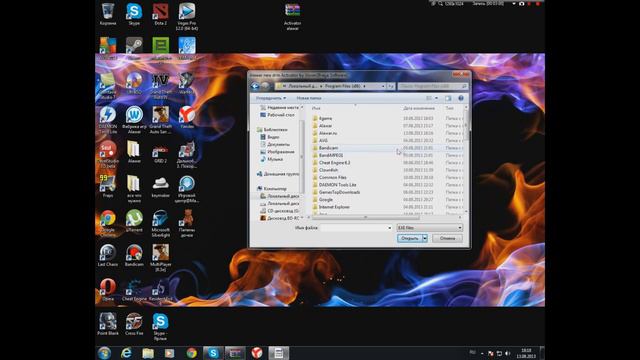Open the Открыть button split arrow
This screenshot has width=640, height=360.
point(425,238)
